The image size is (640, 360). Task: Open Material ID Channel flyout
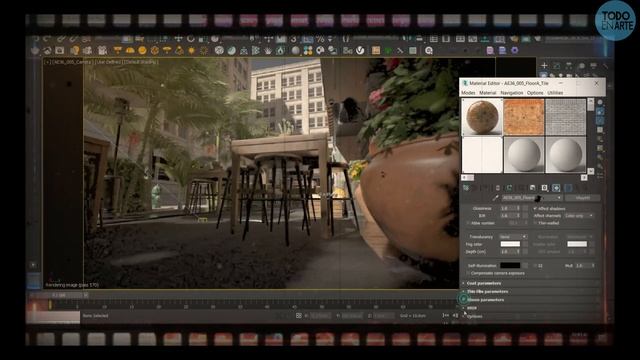pyautogui.click(x=544, y=188)
